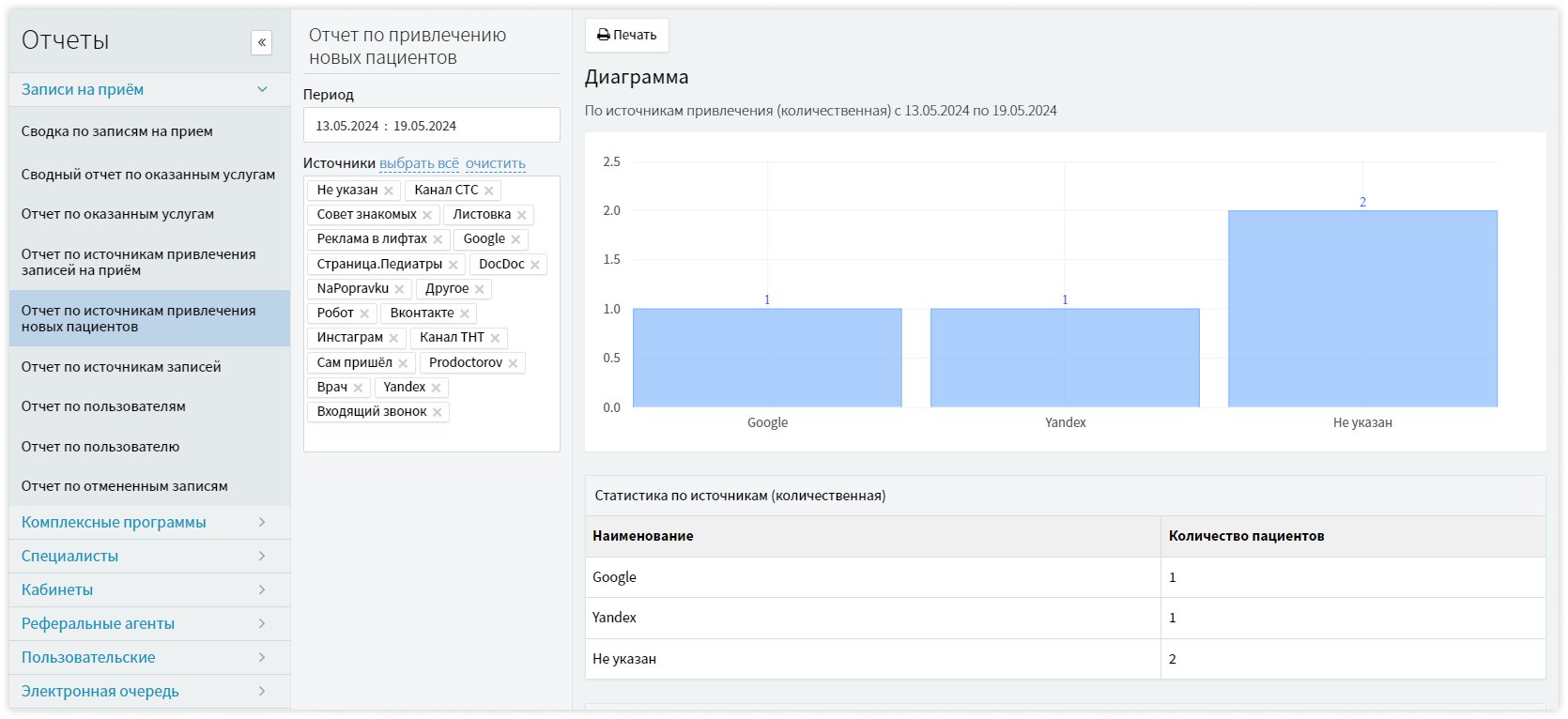Click the очистить sources link
Image resolution: width=1568 pixels, height=719 pixels.
pyautogui.click(x=495, y=163)
